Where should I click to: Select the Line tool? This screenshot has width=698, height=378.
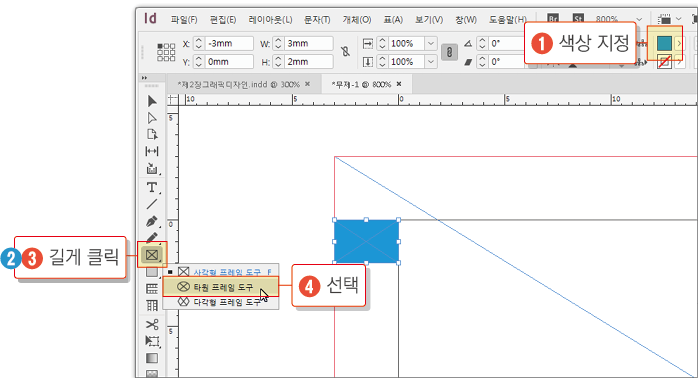point(152,204)
